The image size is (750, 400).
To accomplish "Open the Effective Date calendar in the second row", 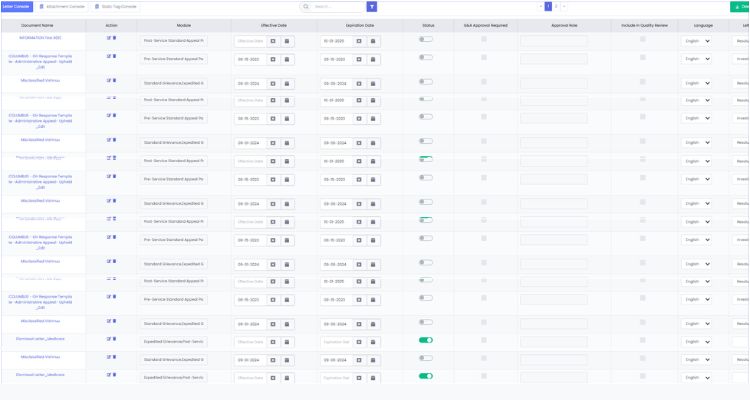I will tap(287, 59).
